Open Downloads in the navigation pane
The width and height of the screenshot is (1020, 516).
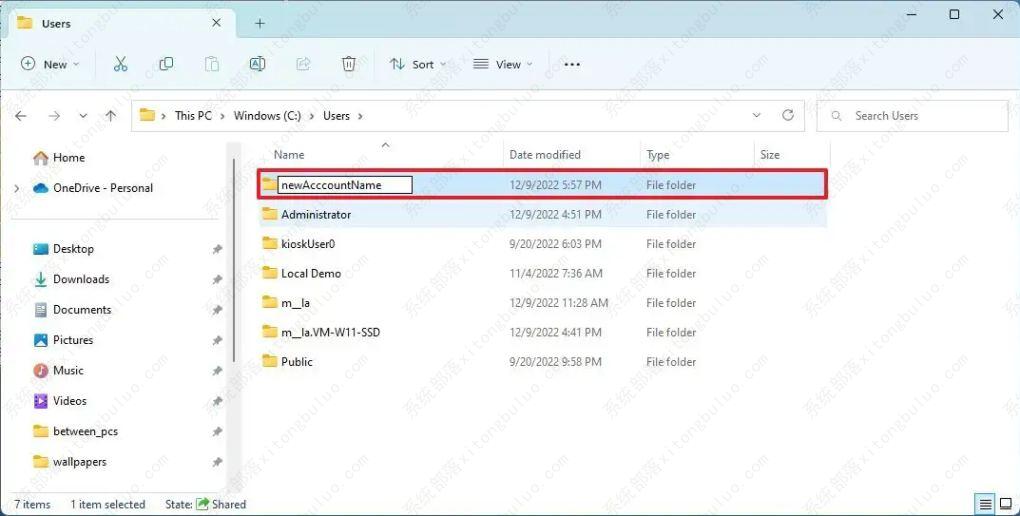coord(81,279)
